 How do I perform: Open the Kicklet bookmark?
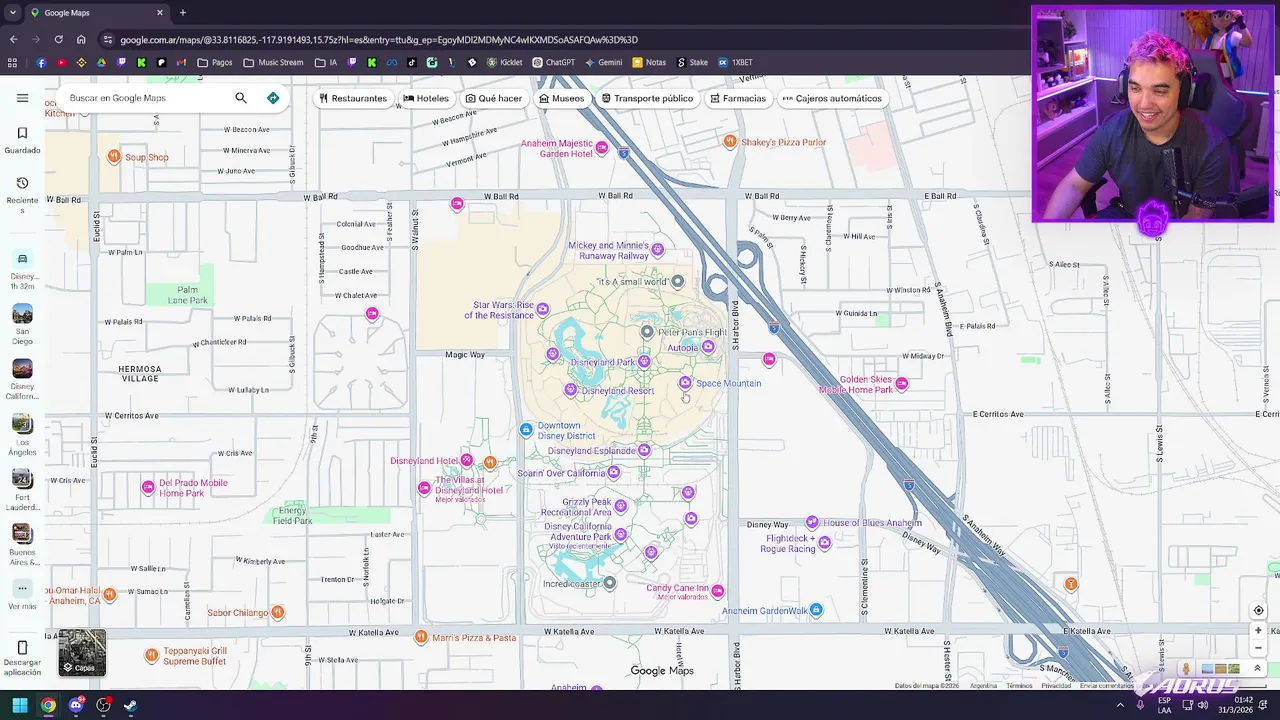(x=504, y=62)
